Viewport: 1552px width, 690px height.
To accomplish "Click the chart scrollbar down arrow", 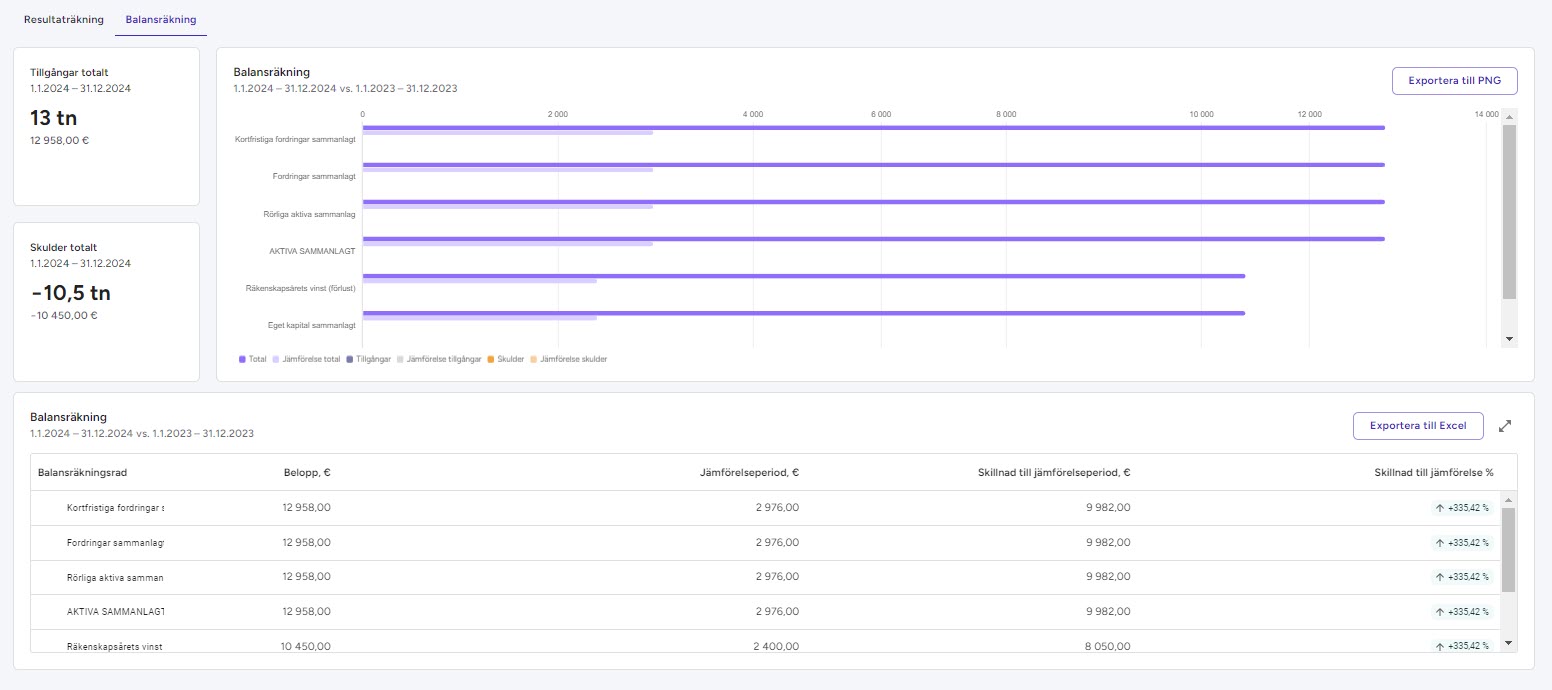I will 1509,340.
